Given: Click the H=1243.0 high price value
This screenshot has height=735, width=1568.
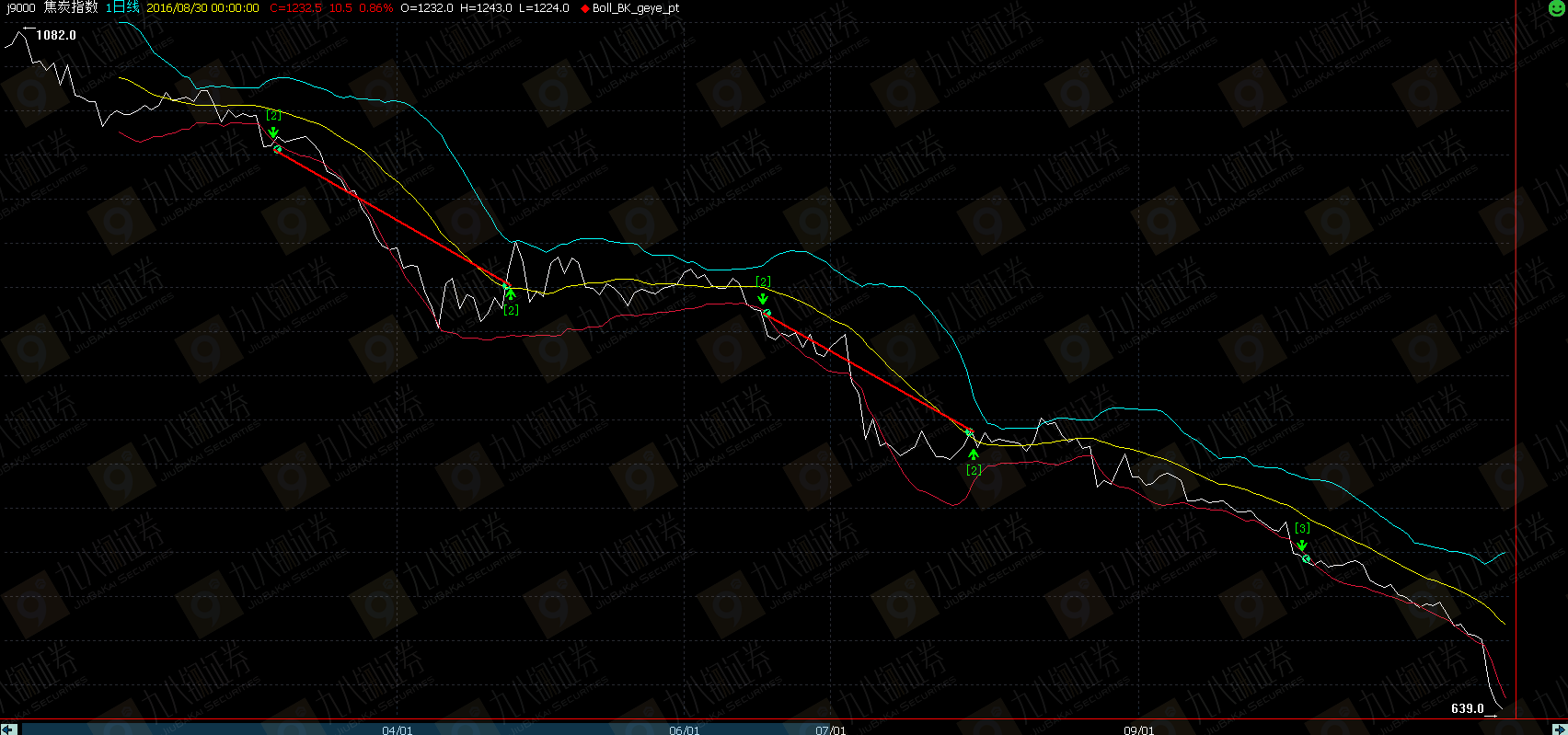Looking at the screenshot, I should click(486, 8).
